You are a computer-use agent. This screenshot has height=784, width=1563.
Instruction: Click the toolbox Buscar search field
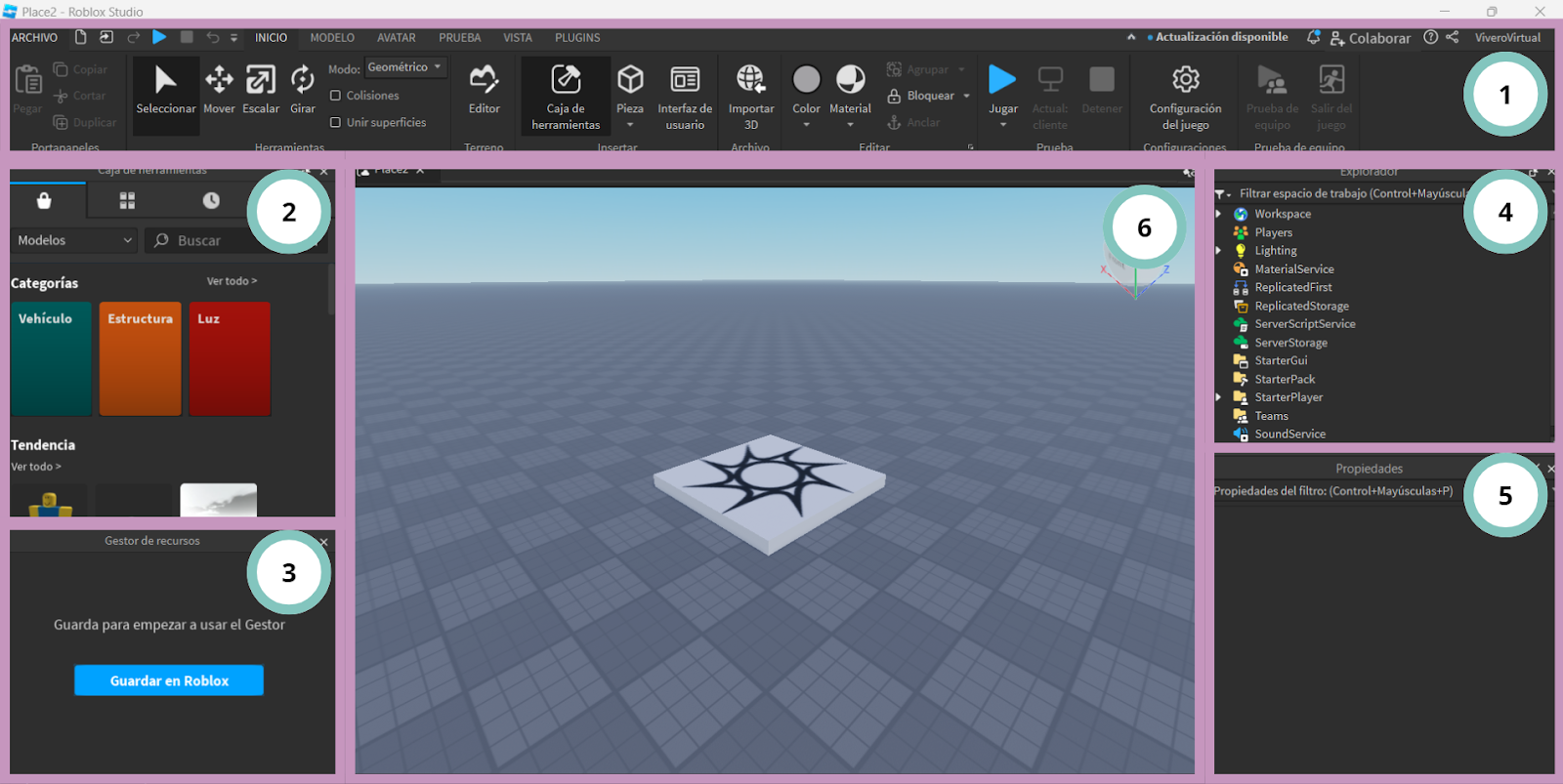tap(234, 240)
